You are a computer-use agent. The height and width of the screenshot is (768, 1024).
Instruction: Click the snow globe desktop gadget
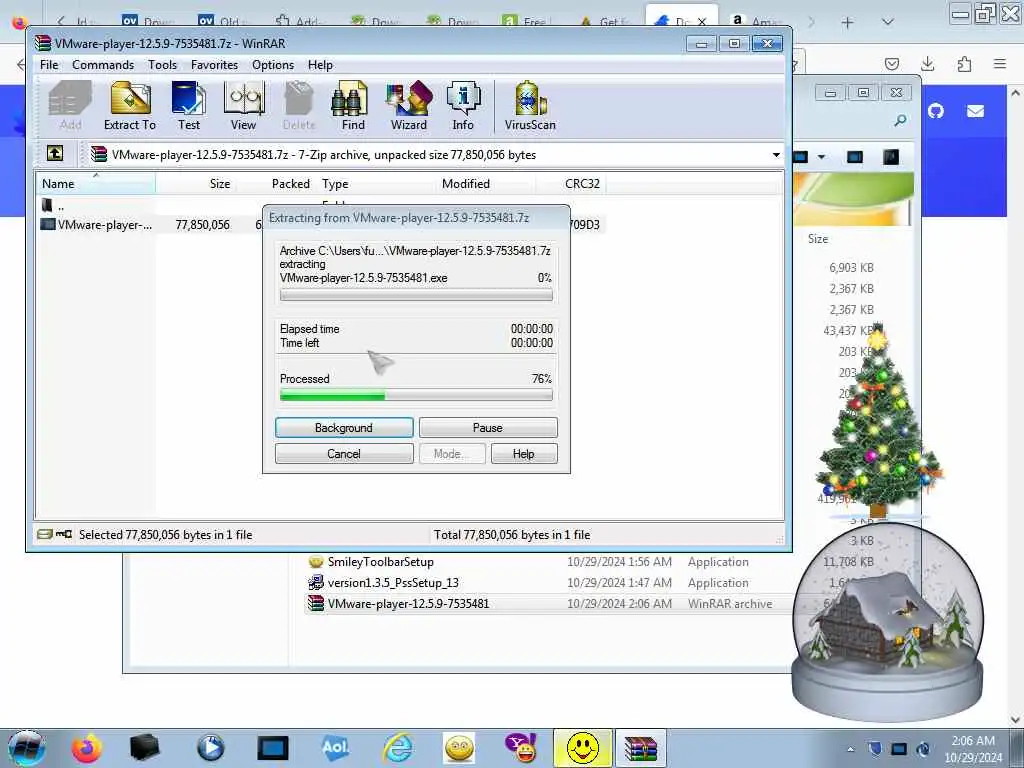(888, 620)
